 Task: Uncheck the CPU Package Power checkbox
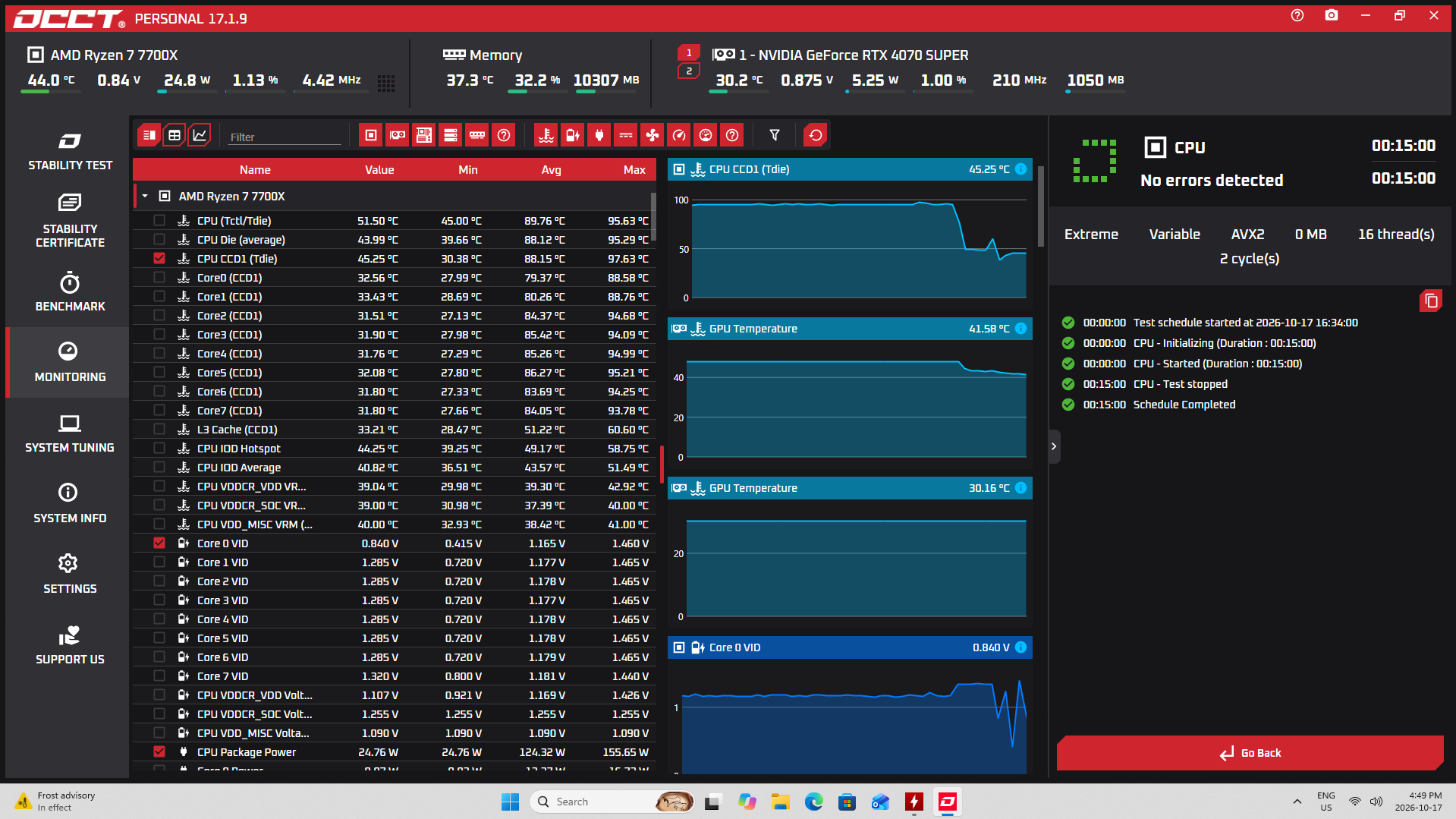(x=159, y=751)
